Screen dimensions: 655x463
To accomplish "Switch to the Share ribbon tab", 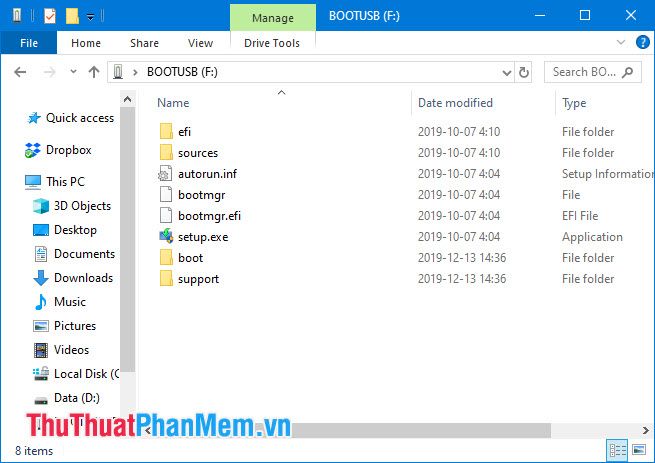I will click(144, 43).
